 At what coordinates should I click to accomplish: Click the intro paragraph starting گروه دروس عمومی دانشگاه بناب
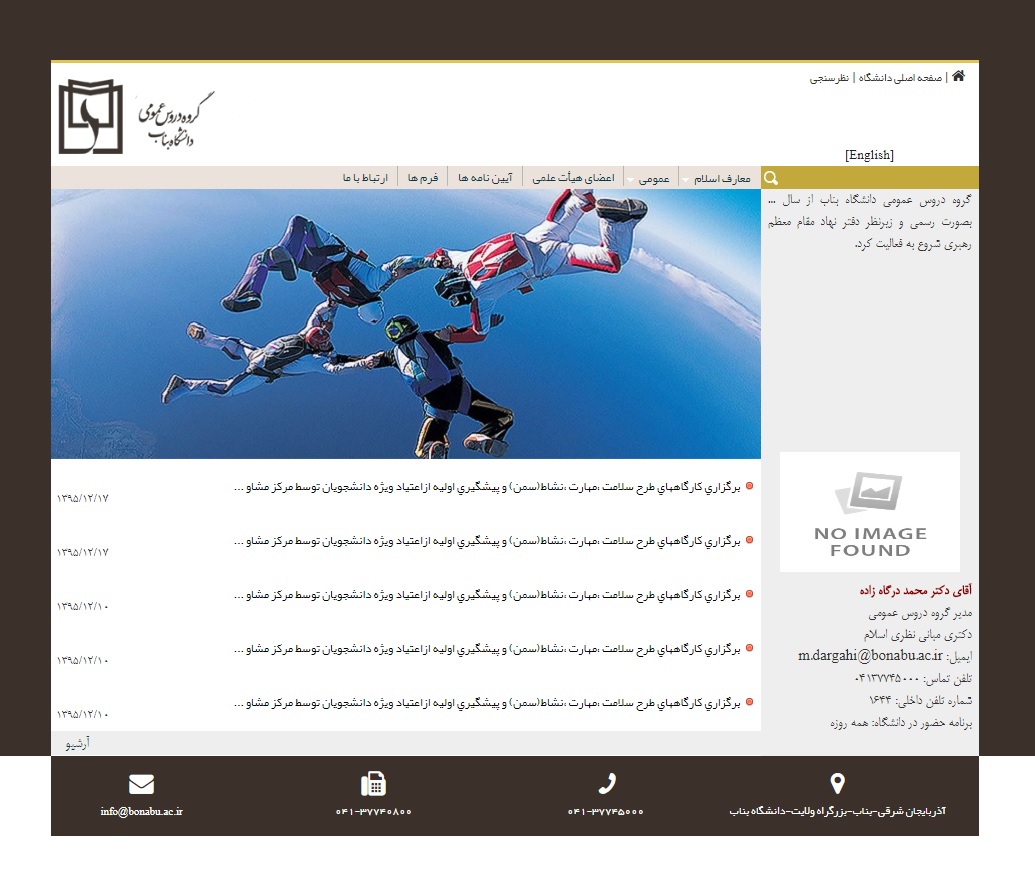869,221
